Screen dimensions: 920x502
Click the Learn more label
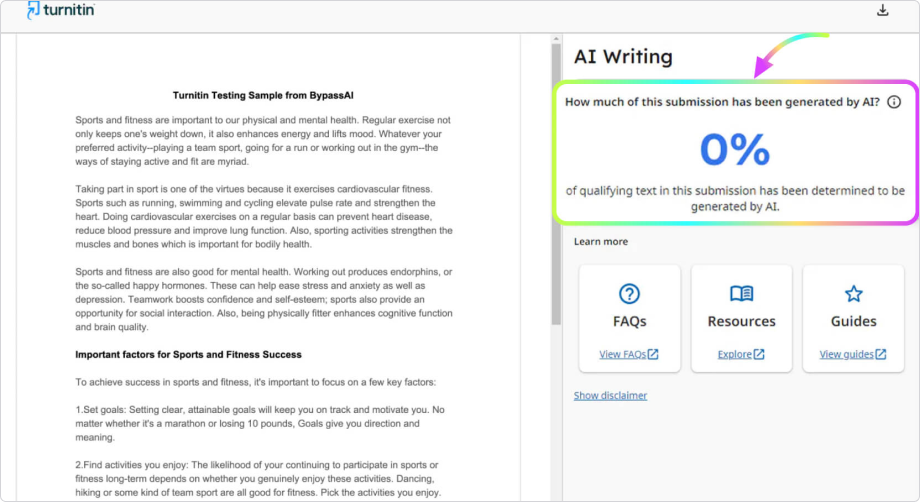click(x=601, y=242)
